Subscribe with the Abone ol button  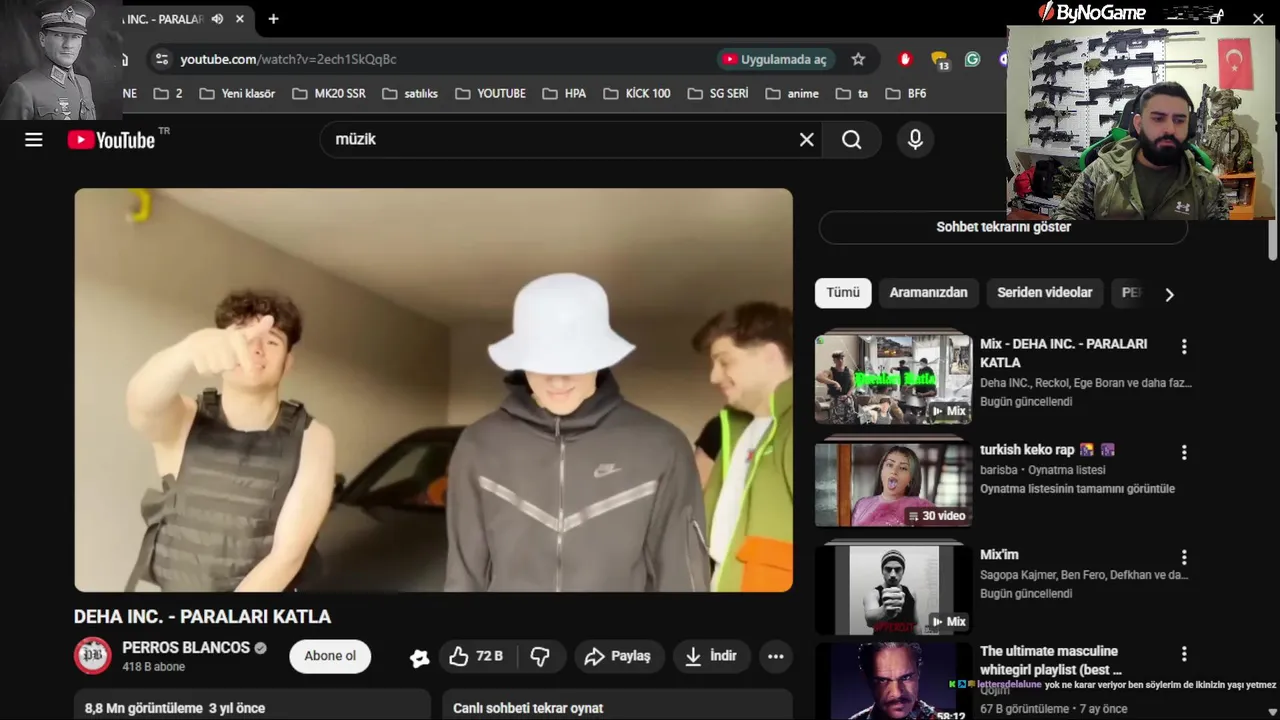[x=330, y=656]
